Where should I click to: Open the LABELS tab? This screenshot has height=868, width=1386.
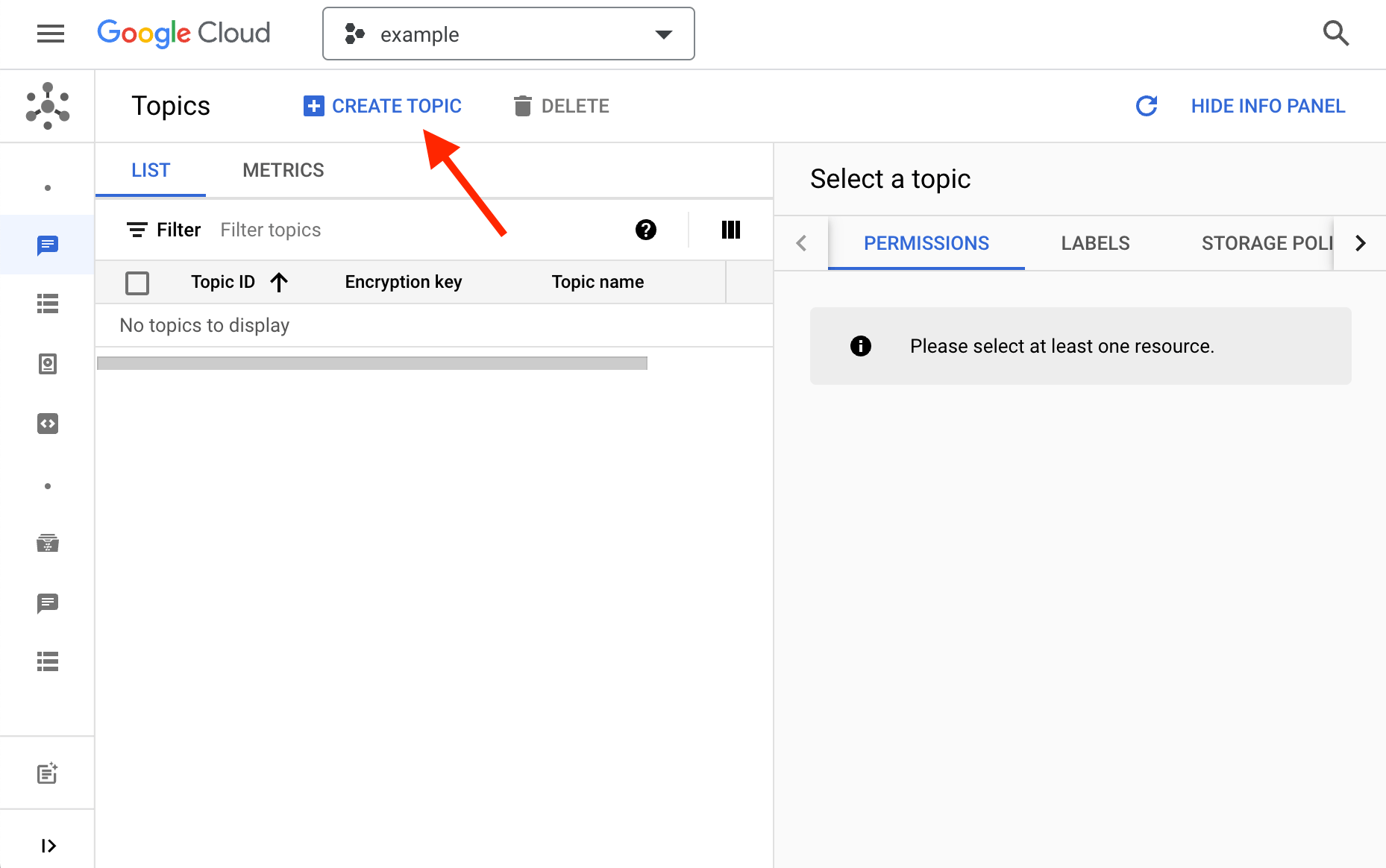pyautogui.click(x=1094, y=243)
